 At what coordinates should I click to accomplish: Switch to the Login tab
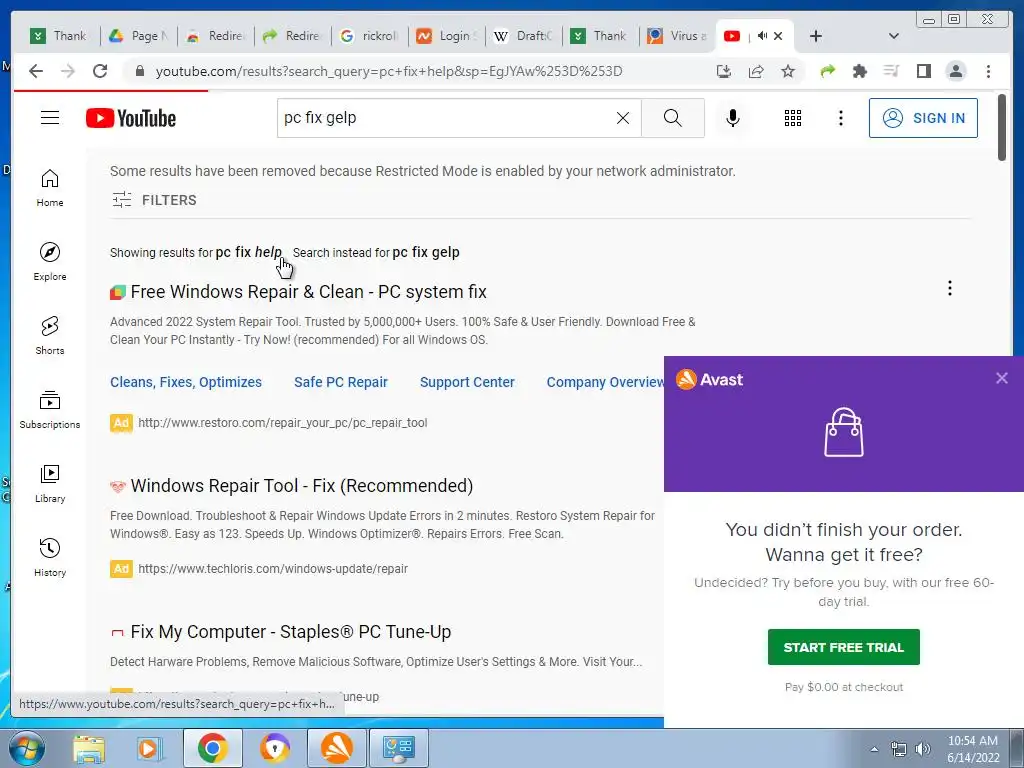(446, 36)
